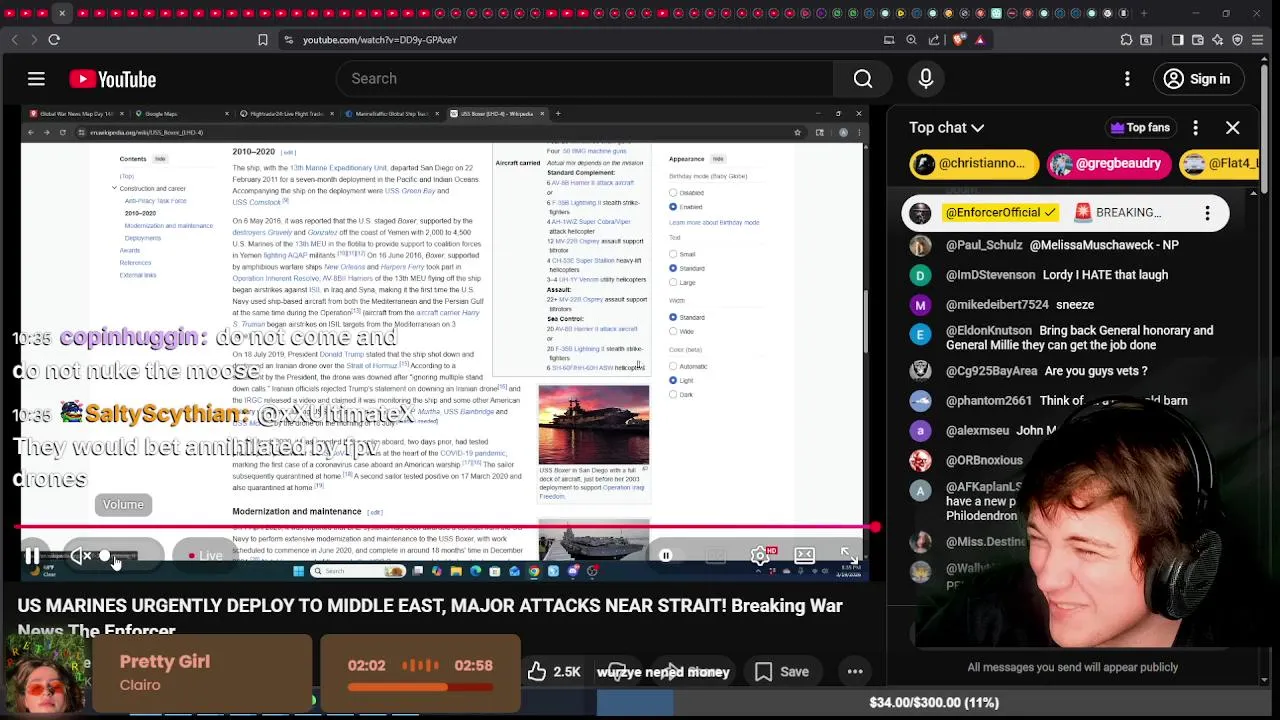Open the browser wallet icon
Viewport: 1280px width, 720px height.
coord(1197,40)
